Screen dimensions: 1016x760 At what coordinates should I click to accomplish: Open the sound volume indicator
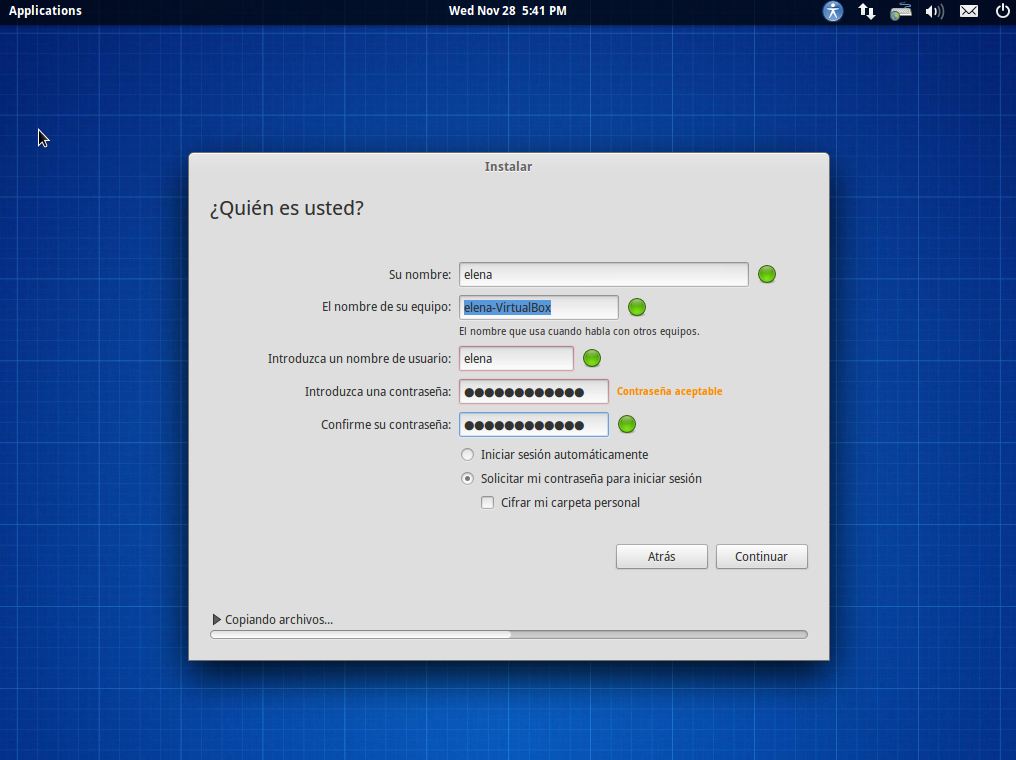(935, 11)
